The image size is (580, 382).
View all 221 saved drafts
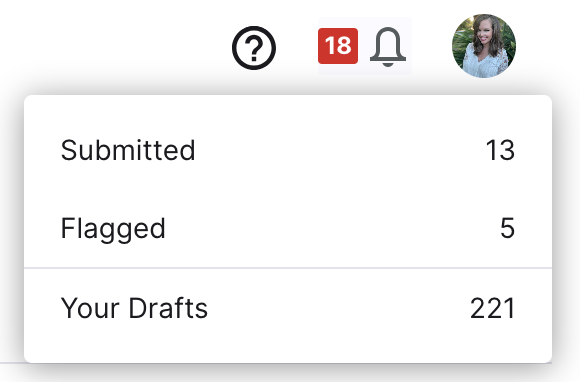pos(288,308)
